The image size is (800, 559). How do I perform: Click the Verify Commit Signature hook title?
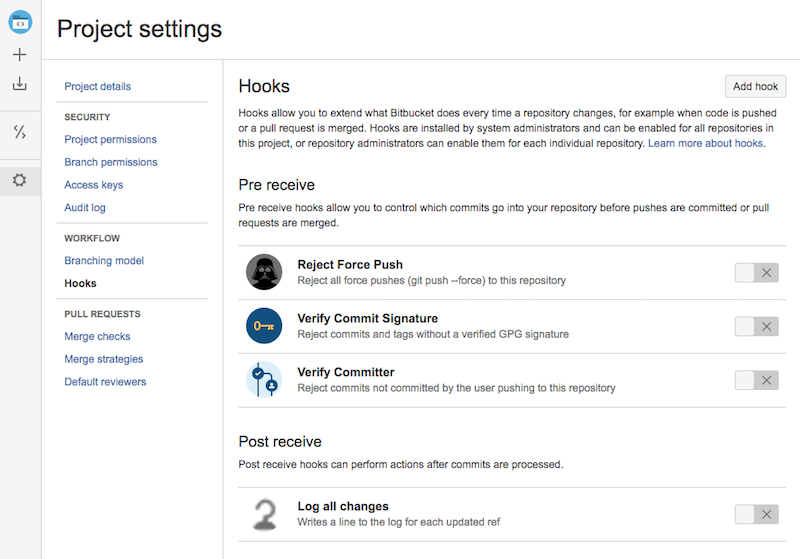[367, 318]
